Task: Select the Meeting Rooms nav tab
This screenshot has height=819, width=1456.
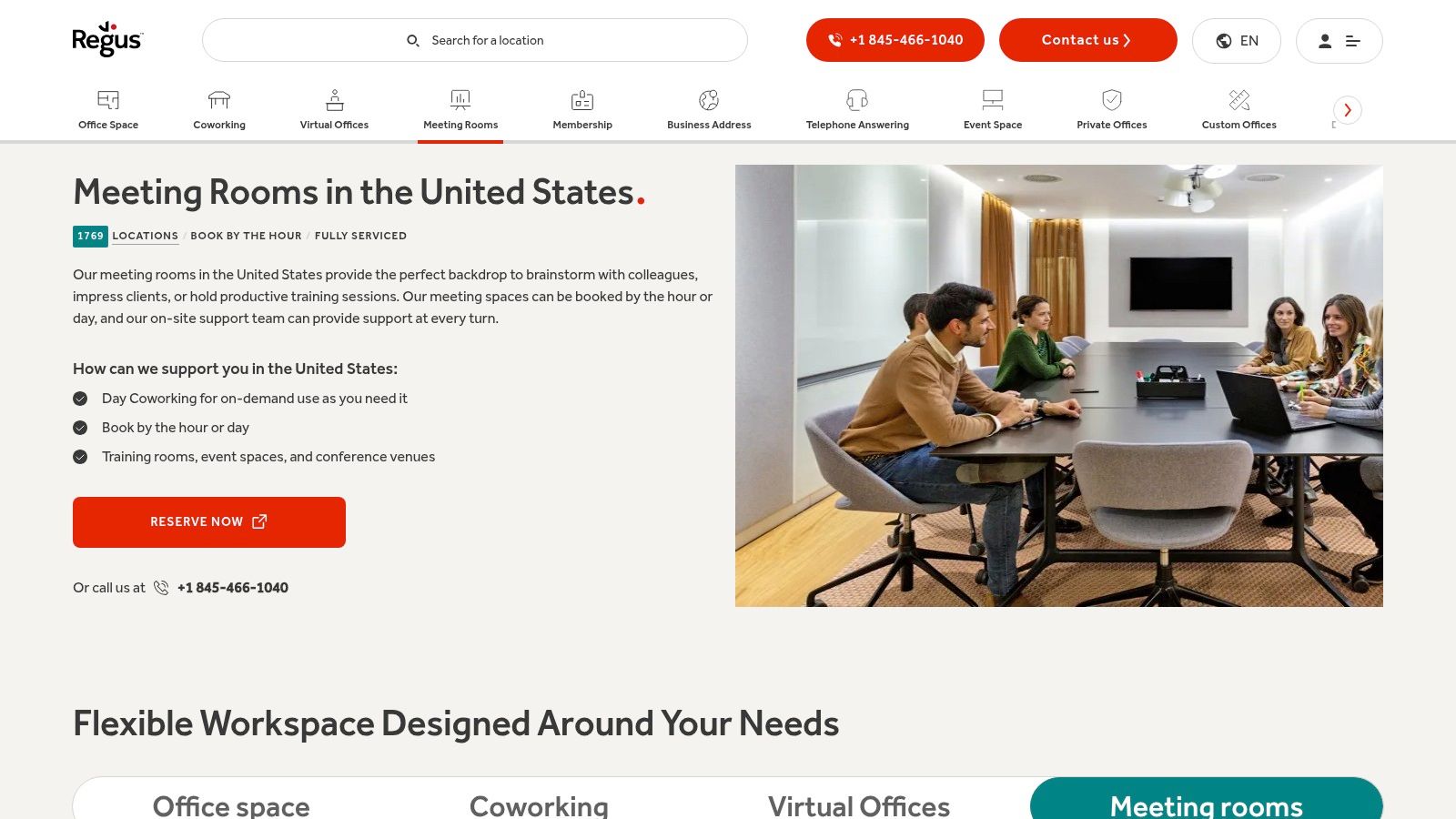Action: point(460,110)
